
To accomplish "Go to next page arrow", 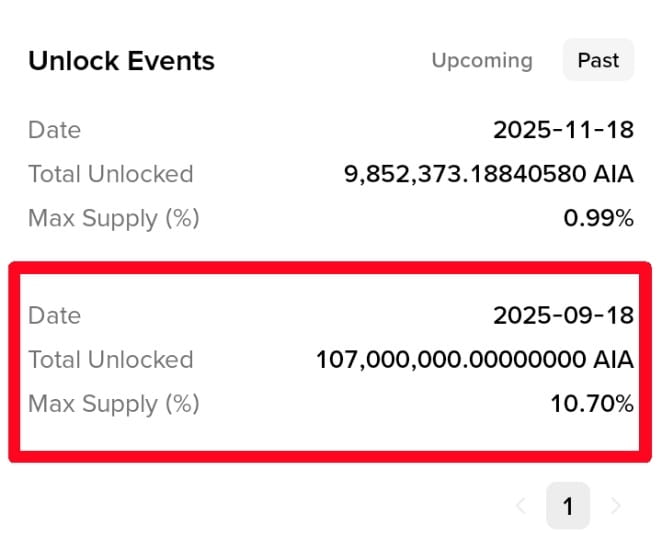I will click(x=616, y=505).
